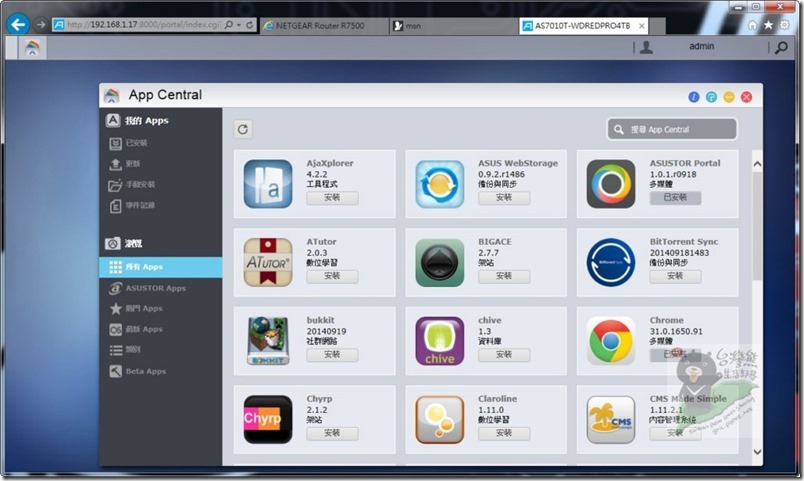The height and width of the screenshot is (481, 804).
Task: Open the ASUSTOR Portal app icon
Action: tap(611, 184)
